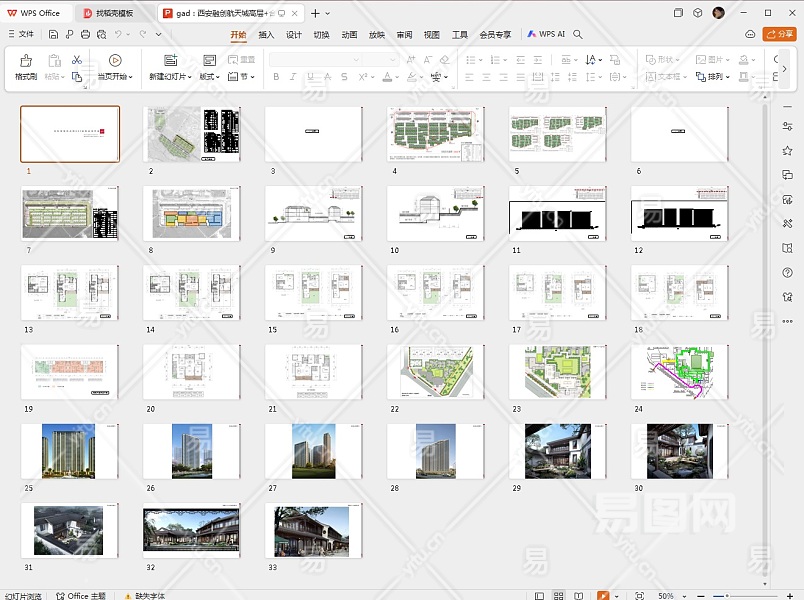Click the save icon in quick access toolbar
The width and height of the screenshot is (804, 600).
54,34
